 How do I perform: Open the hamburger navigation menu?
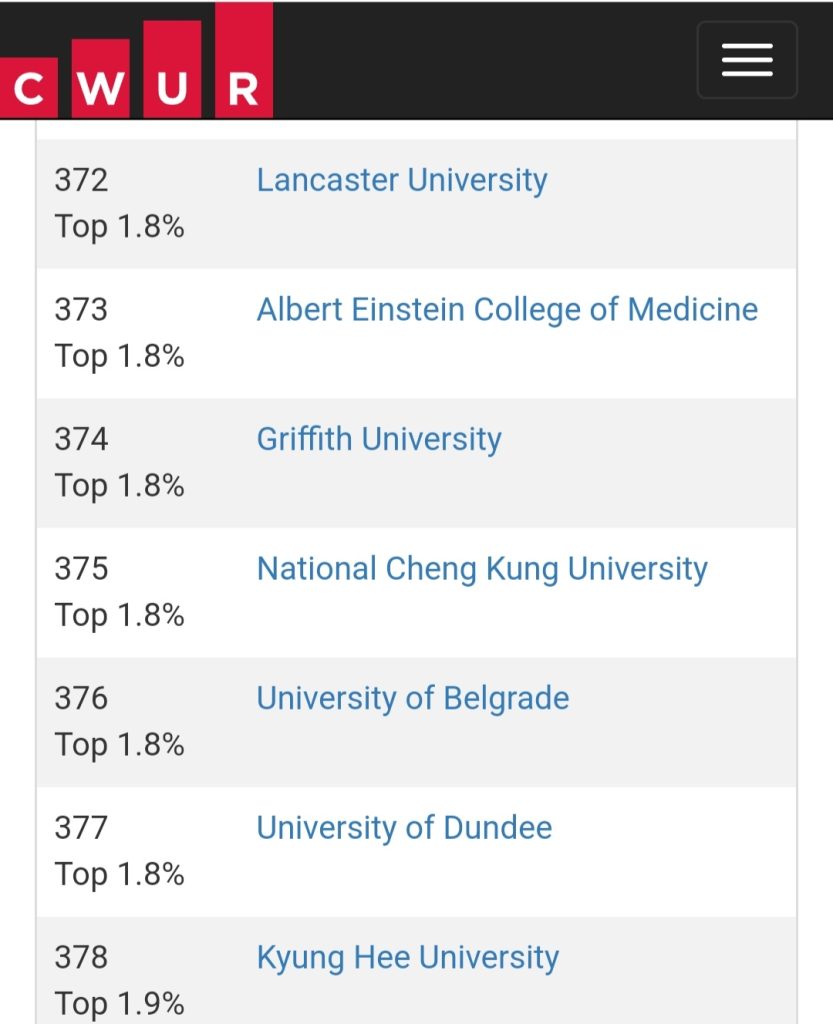[747, 59]
